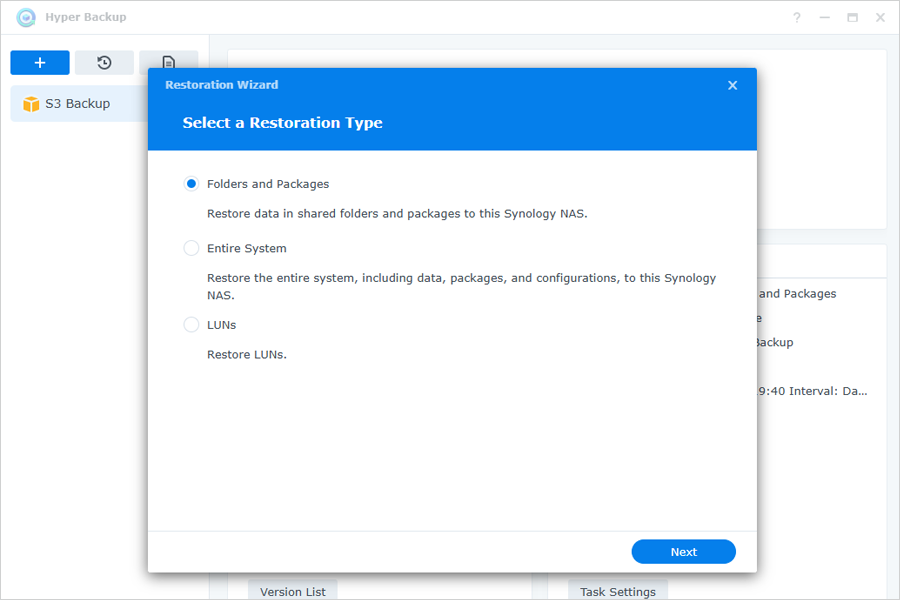Viewport: 900px width, 600px height.
Task: Close the Hyper Backup window
Action: (880, 17)
